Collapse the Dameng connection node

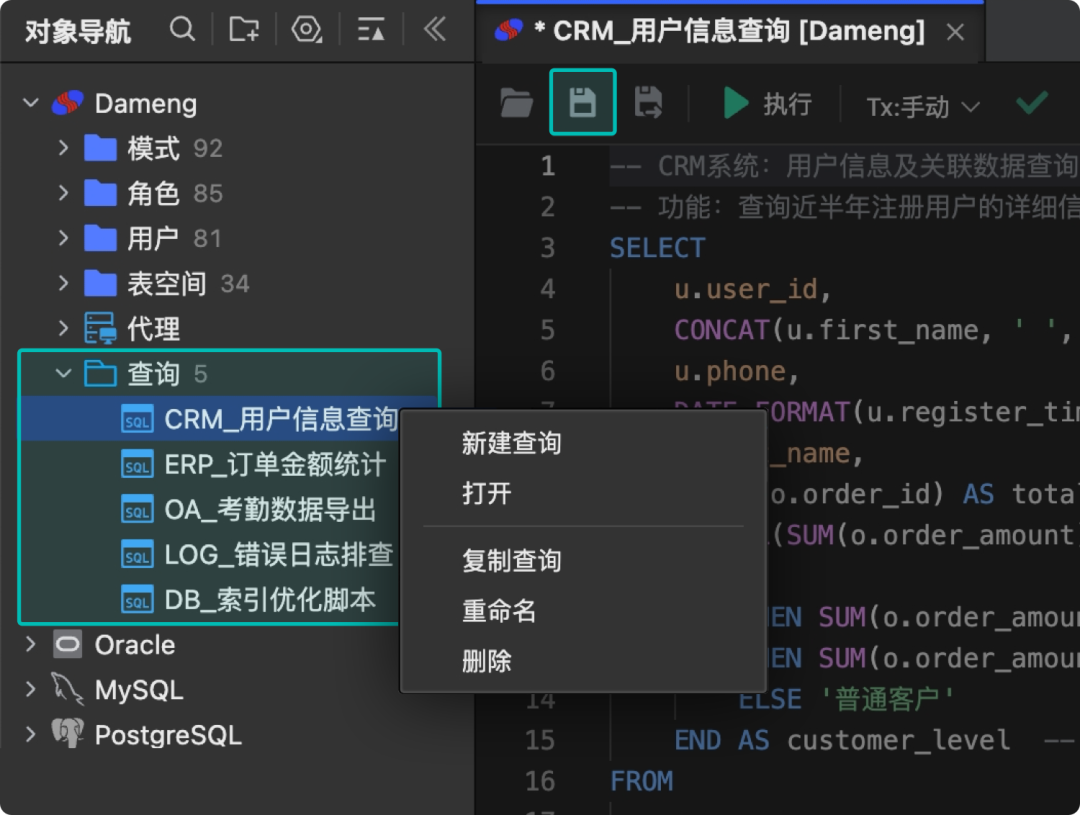click(30, 103)
